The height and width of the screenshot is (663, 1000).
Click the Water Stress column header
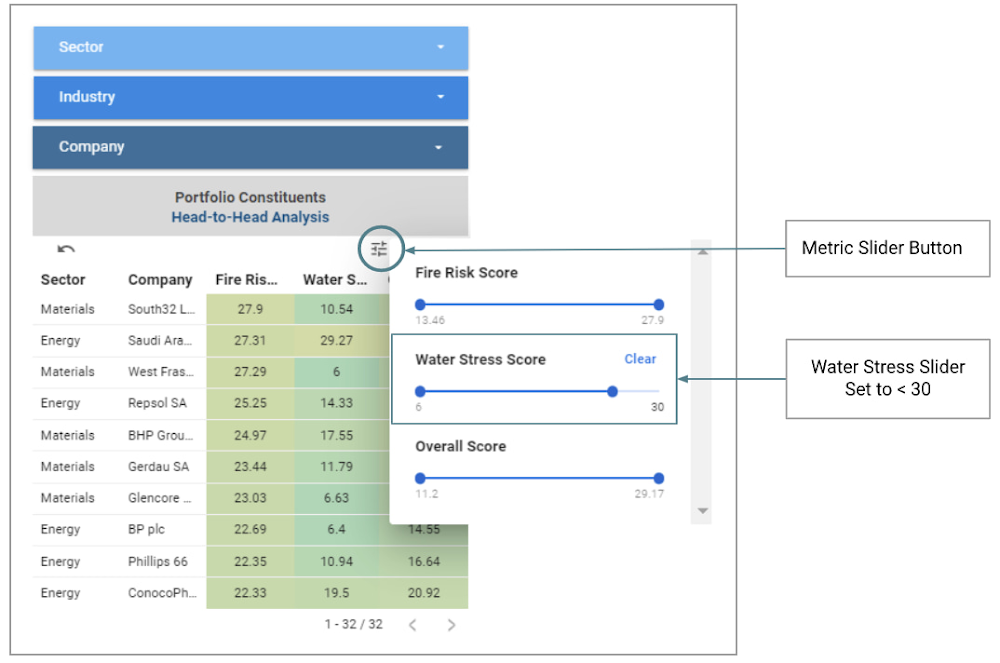point(335,280)
